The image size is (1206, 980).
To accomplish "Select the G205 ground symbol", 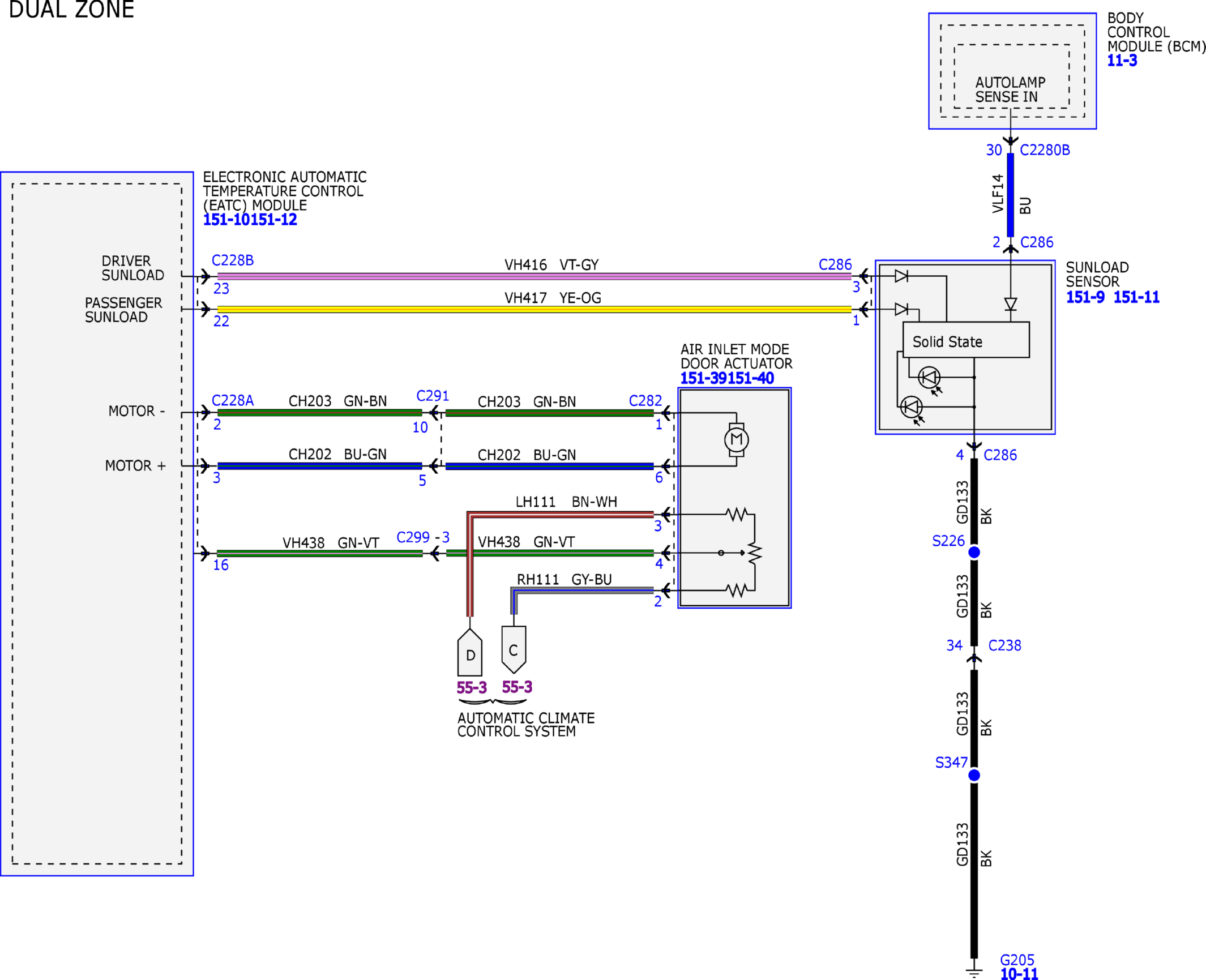I will point(974,970).
